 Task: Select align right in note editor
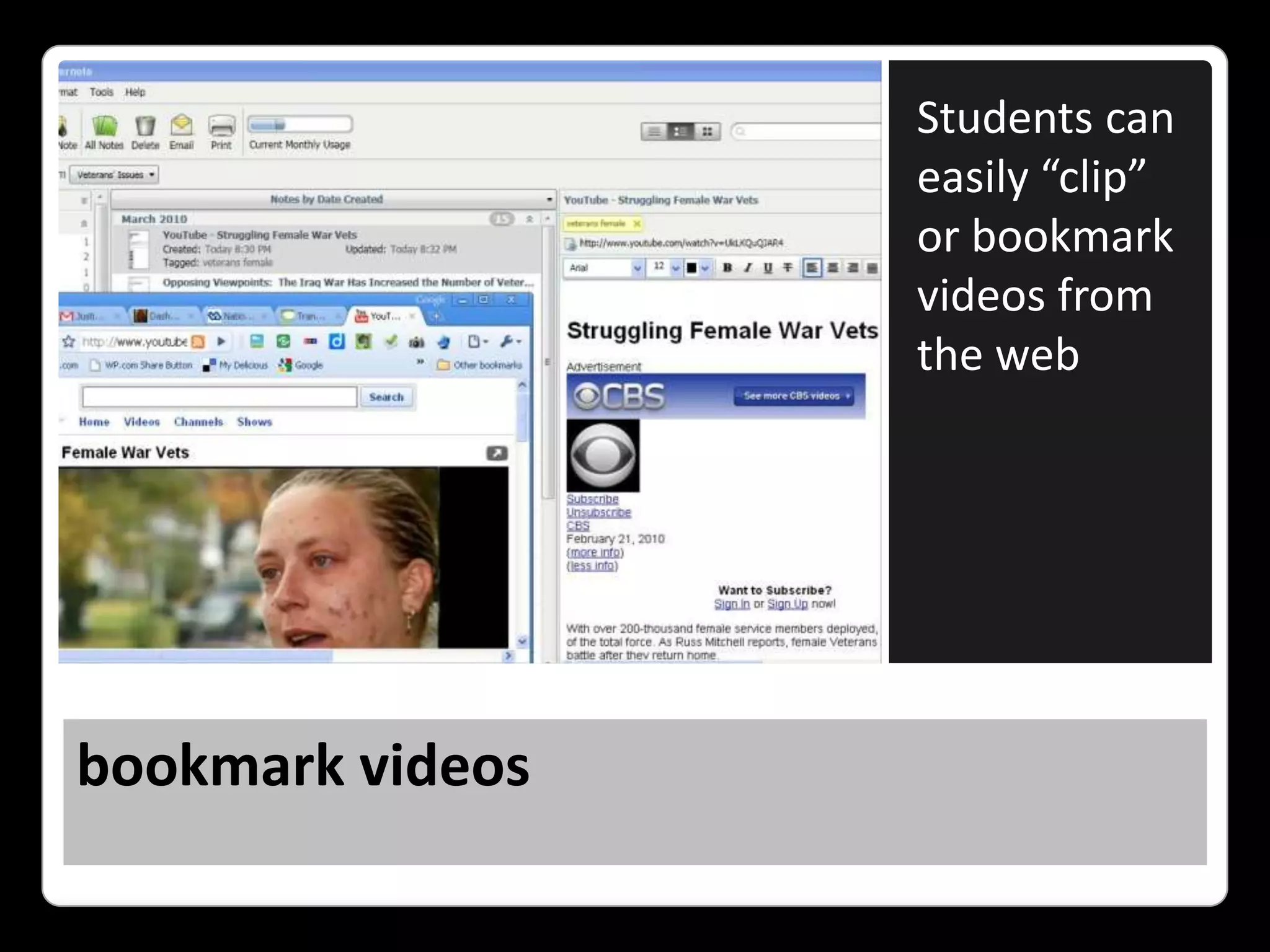853,268
